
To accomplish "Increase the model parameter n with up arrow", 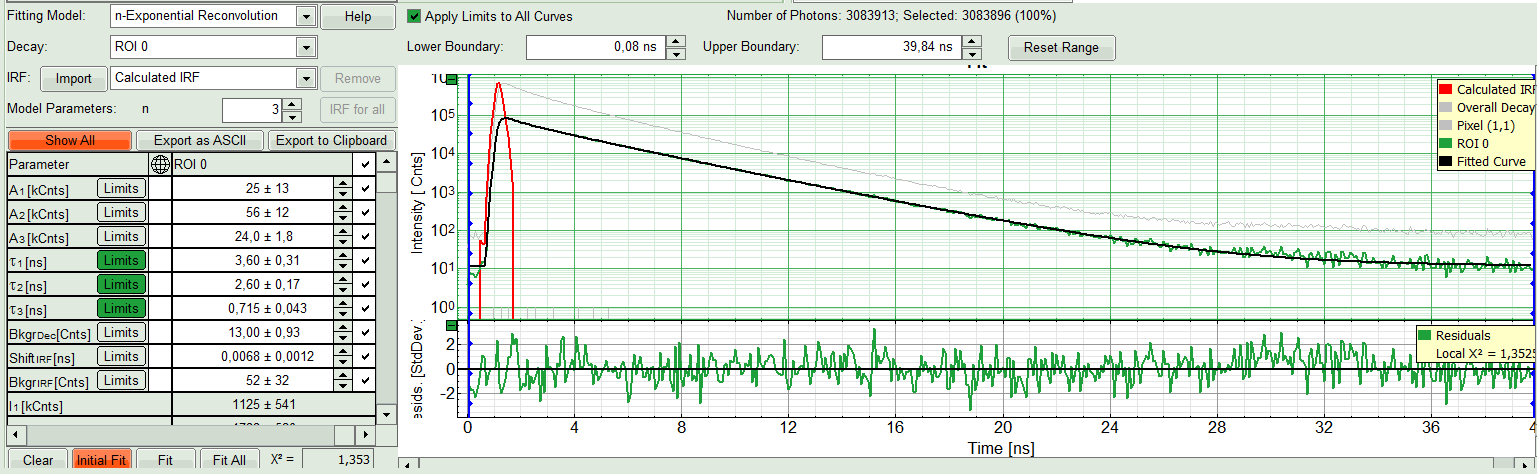I will click(292, 104).
